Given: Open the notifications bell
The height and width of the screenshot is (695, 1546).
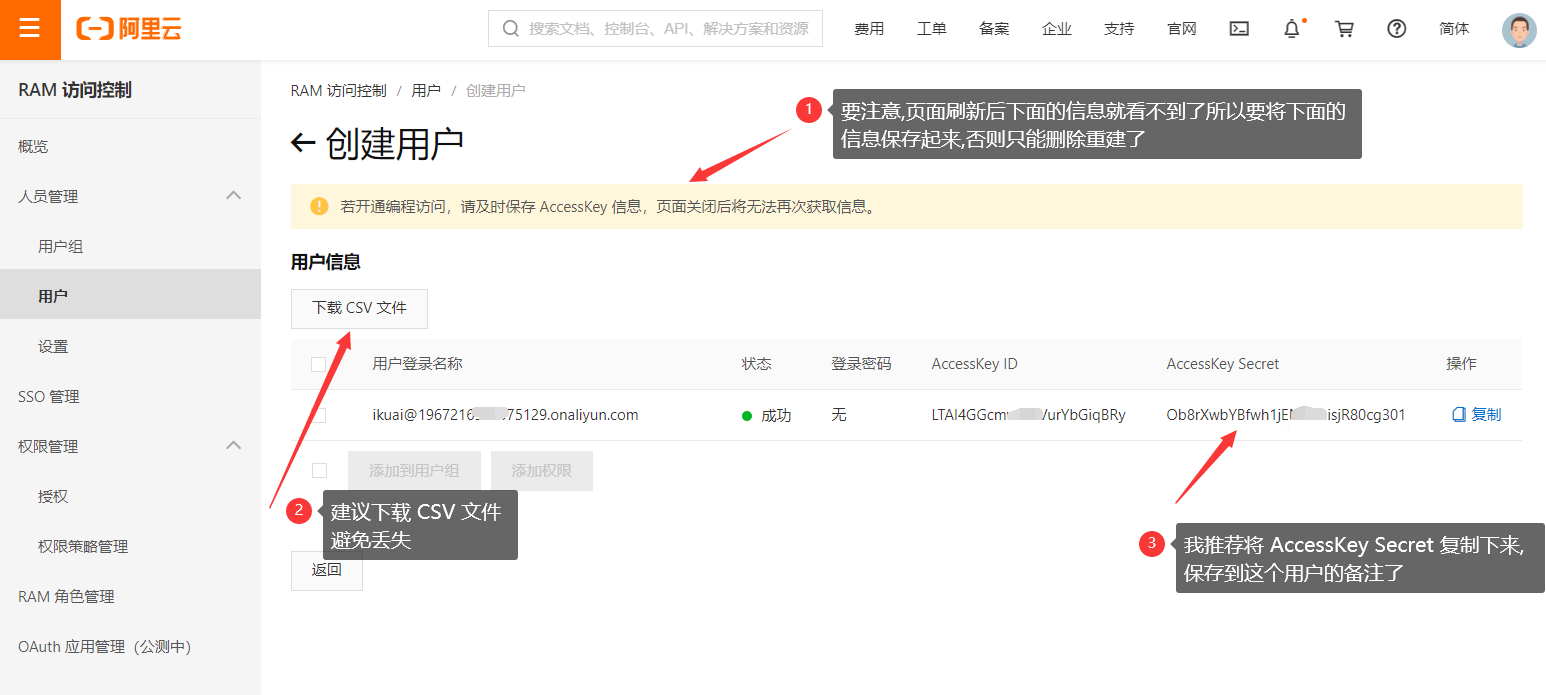Looking at the screenshot, I should [1292, 29].
